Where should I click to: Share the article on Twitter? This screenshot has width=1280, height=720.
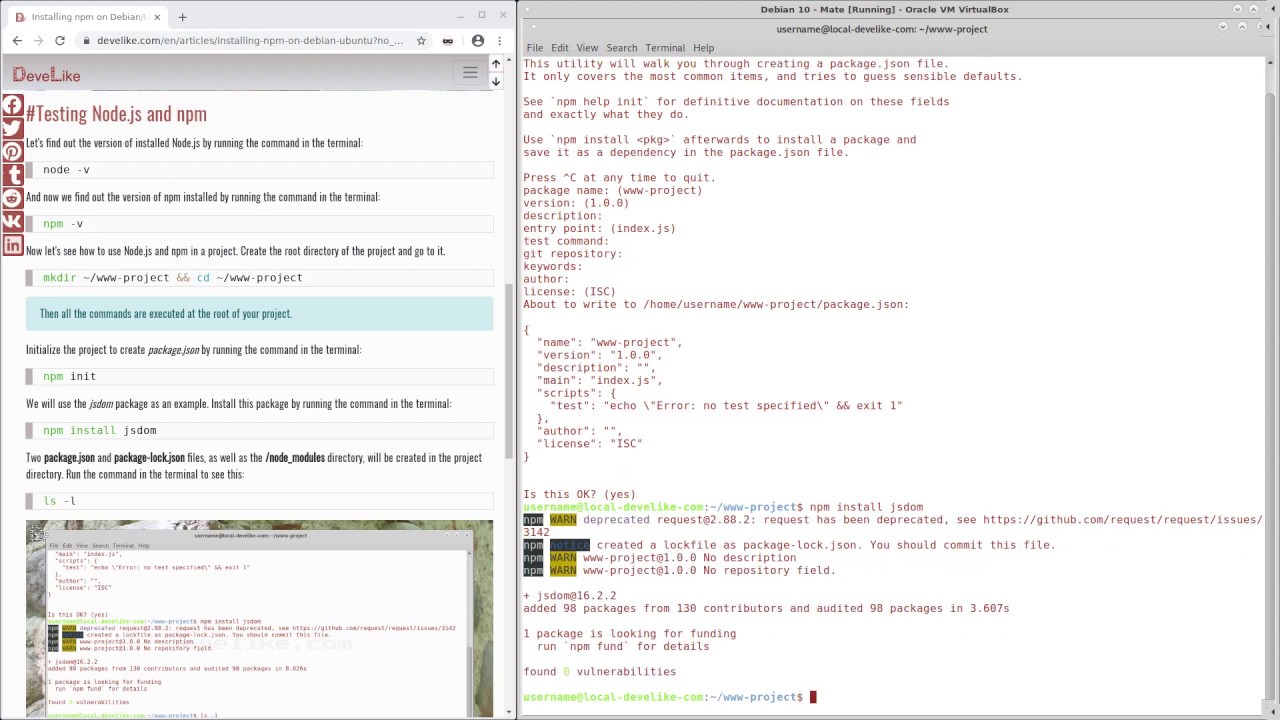[x=12, y=128]
